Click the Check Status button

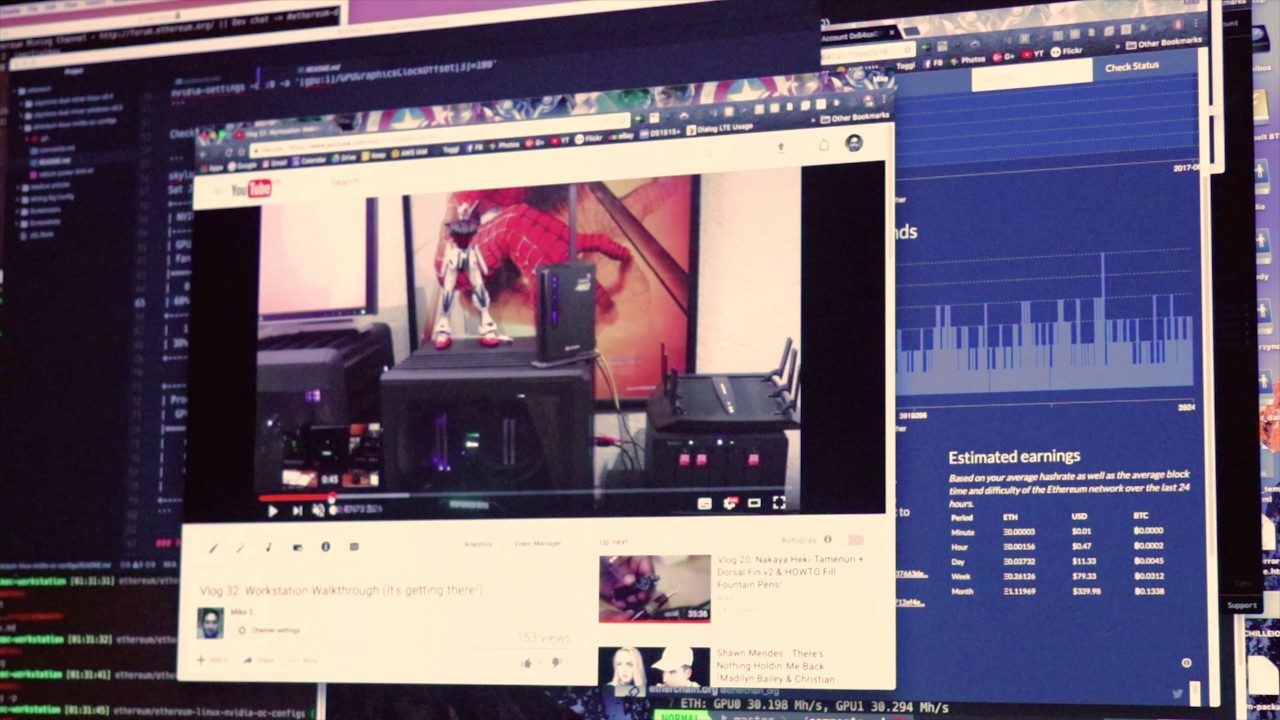click(1132, 67)
